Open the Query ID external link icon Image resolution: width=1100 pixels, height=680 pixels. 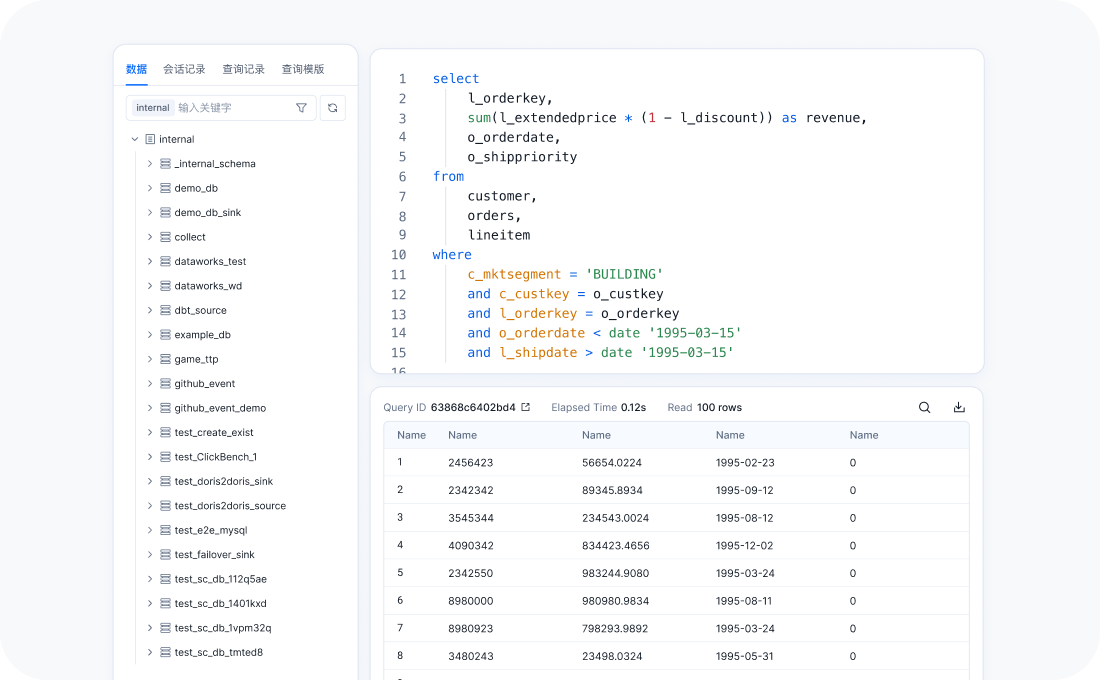click(526, 407)
